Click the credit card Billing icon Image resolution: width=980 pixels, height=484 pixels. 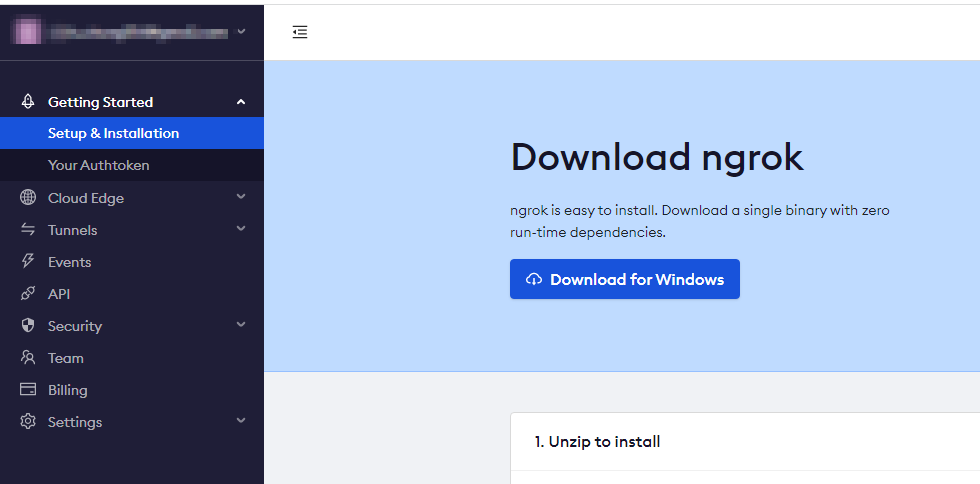click(28, 390)
